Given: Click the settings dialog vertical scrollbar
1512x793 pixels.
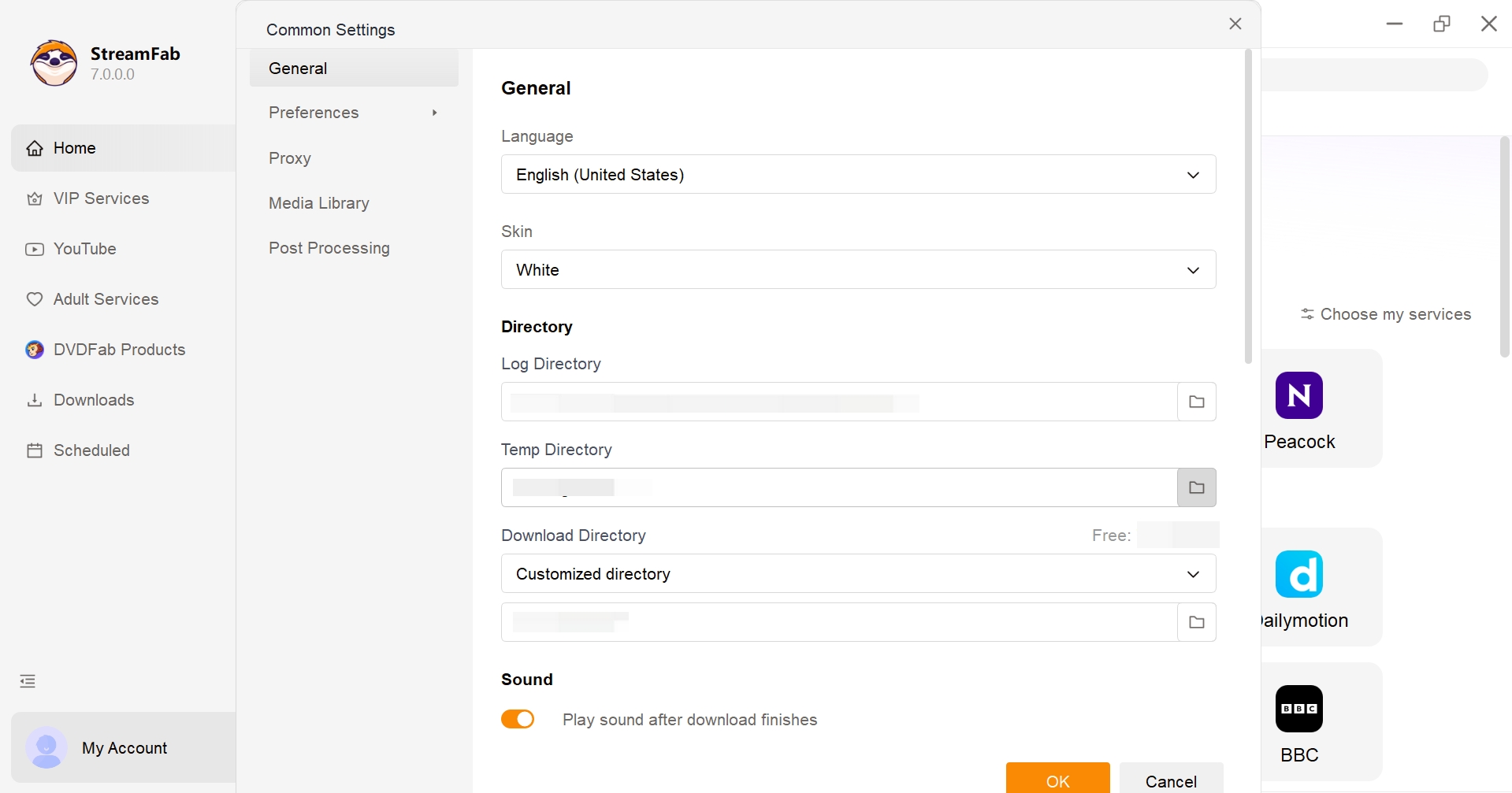Looking at the screenshot, I should [1248, 206].
